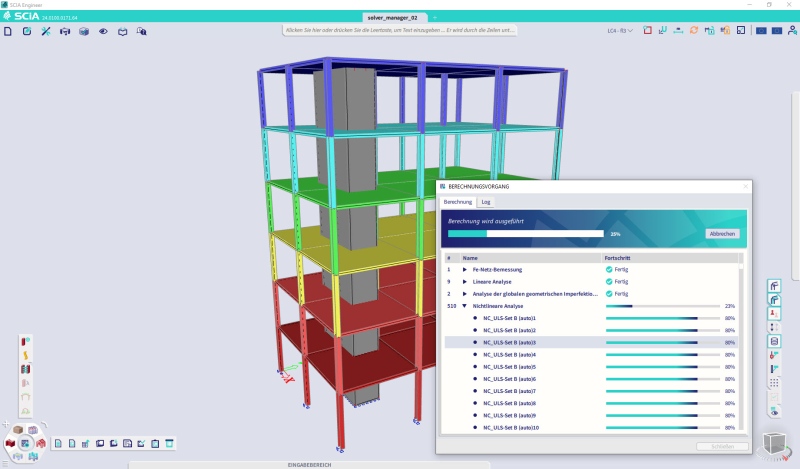Click the overall calculation progress bar at 25%
This screenshot has height=469, width=800.
526,234
